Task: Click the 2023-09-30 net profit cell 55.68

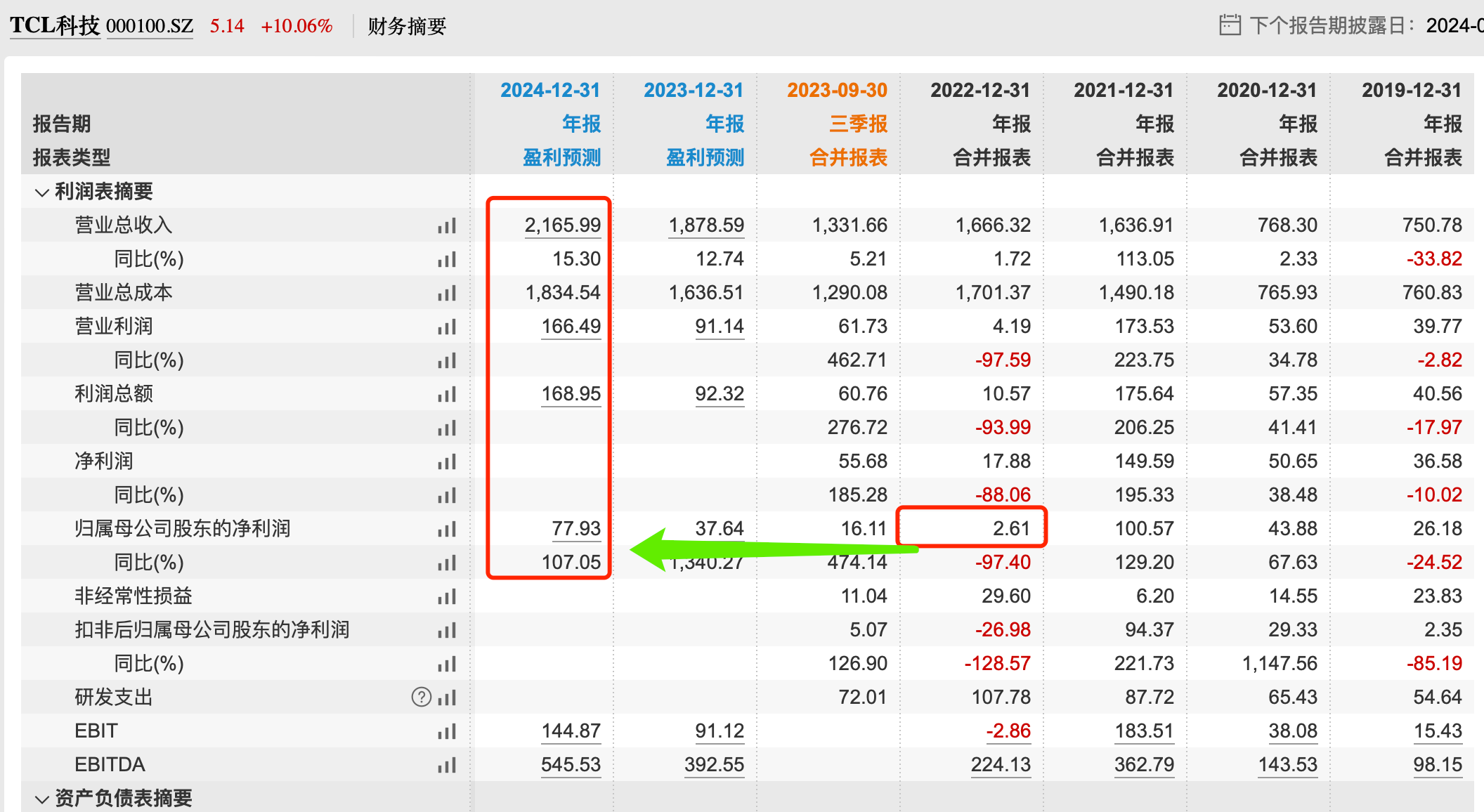Action: pos(863,461)
